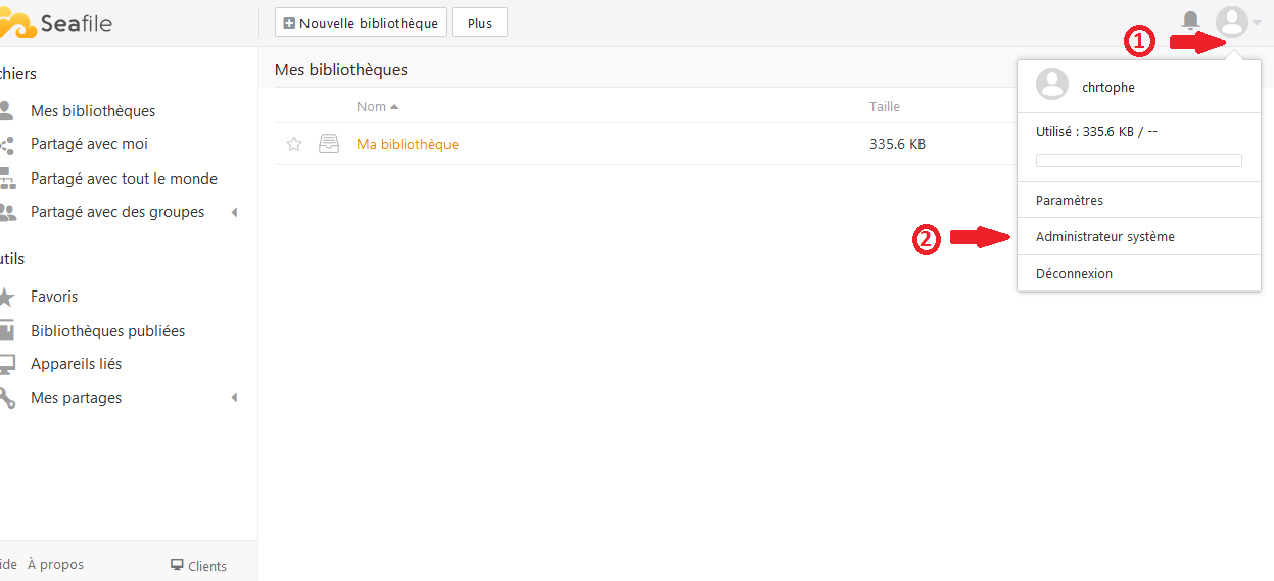Choose Déconnexion to log out
Image resolution: width=1274 pixels, height=581 pixels.
tap(1074, 274)
